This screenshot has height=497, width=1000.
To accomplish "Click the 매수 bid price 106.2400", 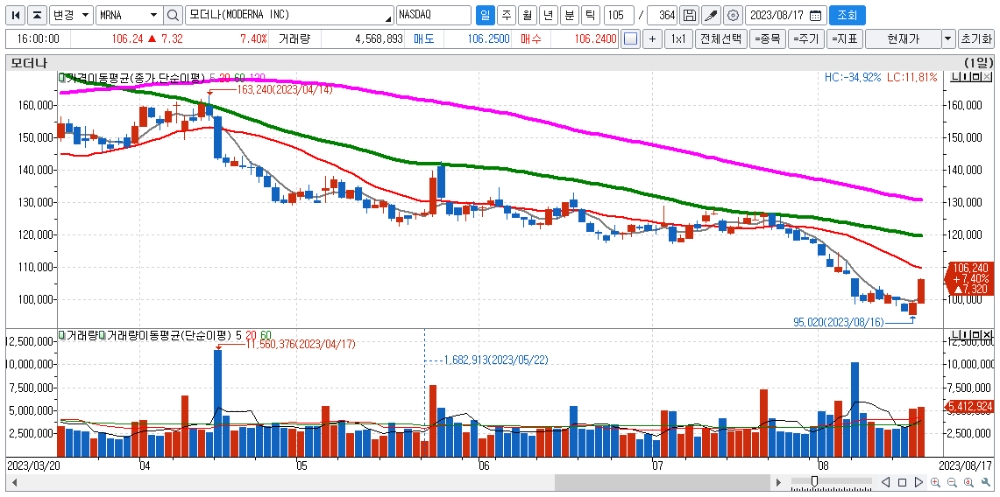I will pyautogui.click(x=595, y=39).
